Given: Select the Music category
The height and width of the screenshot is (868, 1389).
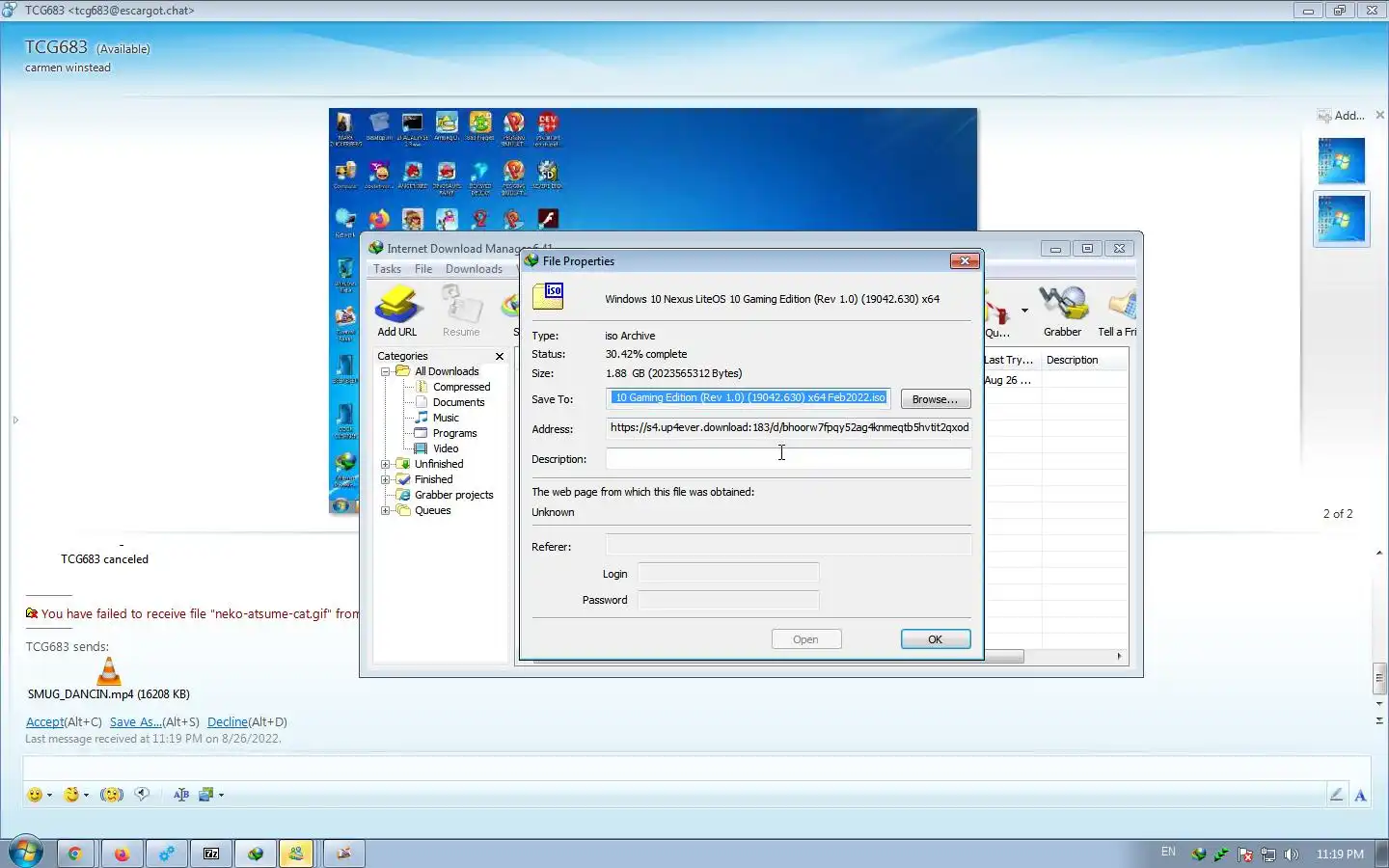Looking at the screenshot, I should point(446,418).
